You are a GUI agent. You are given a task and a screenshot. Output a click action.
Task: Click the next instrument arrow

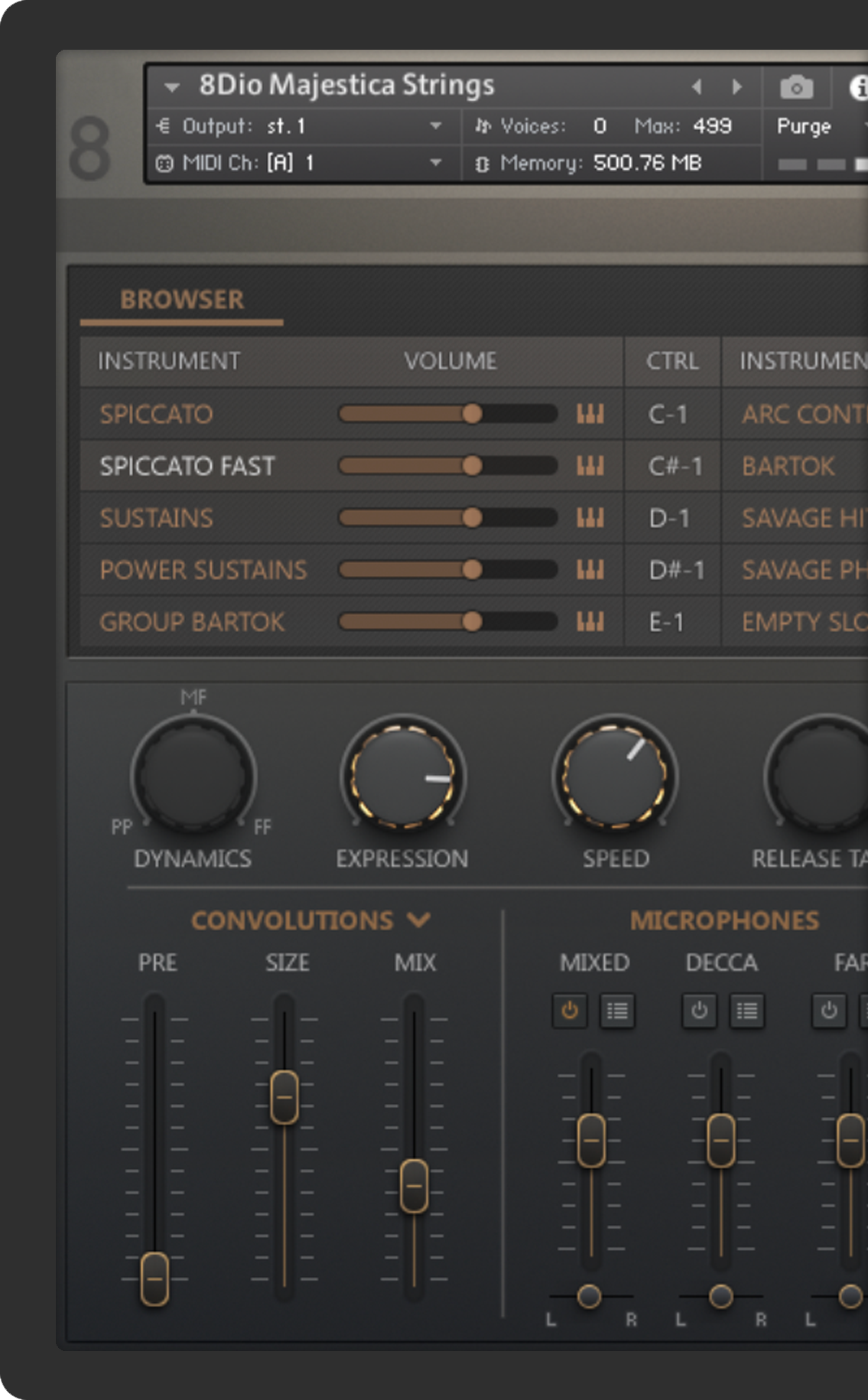pos(736,86)
